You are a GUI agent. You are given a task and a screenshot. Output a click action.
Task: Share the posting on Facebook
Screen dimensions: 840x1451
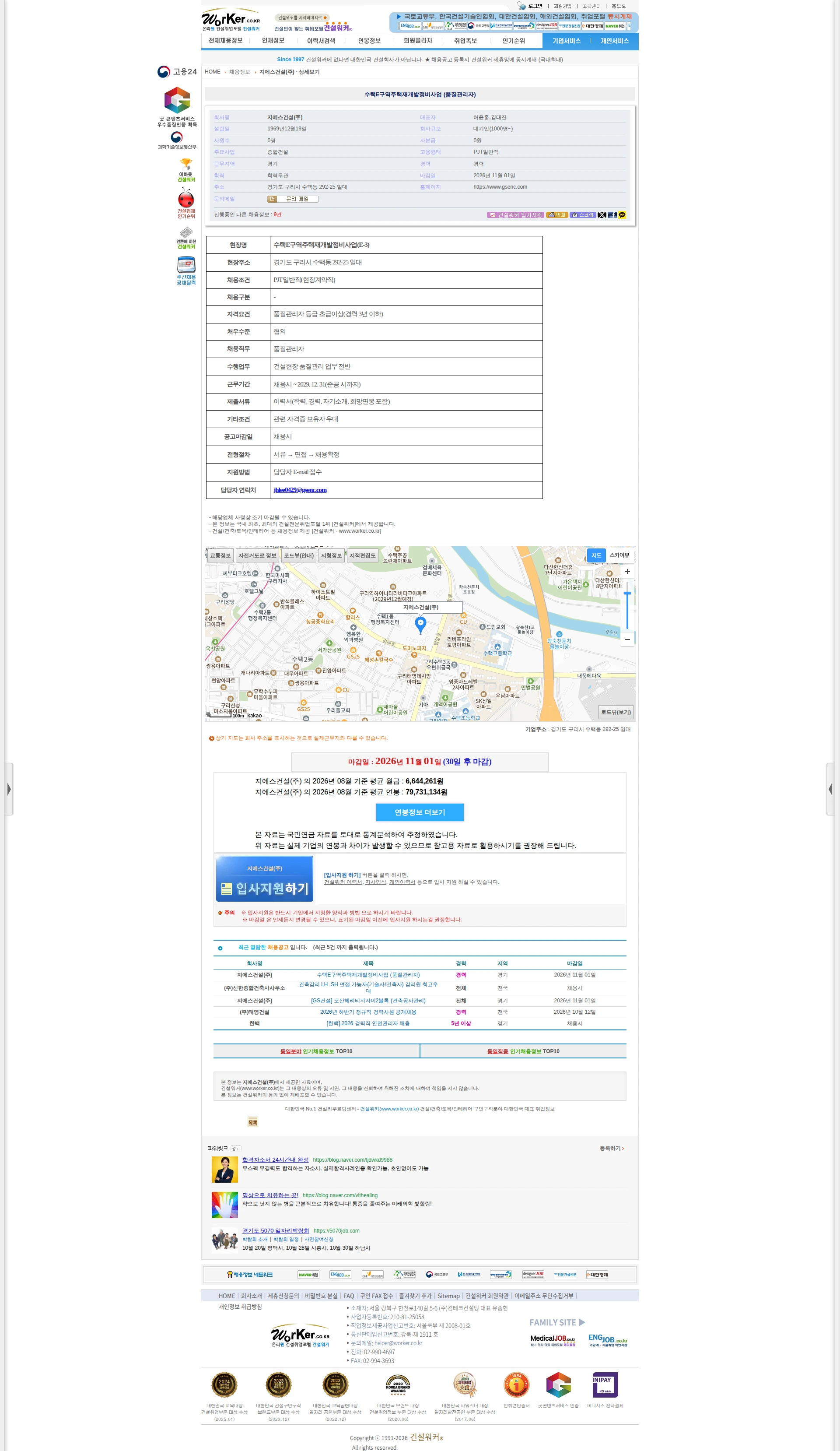612,215
